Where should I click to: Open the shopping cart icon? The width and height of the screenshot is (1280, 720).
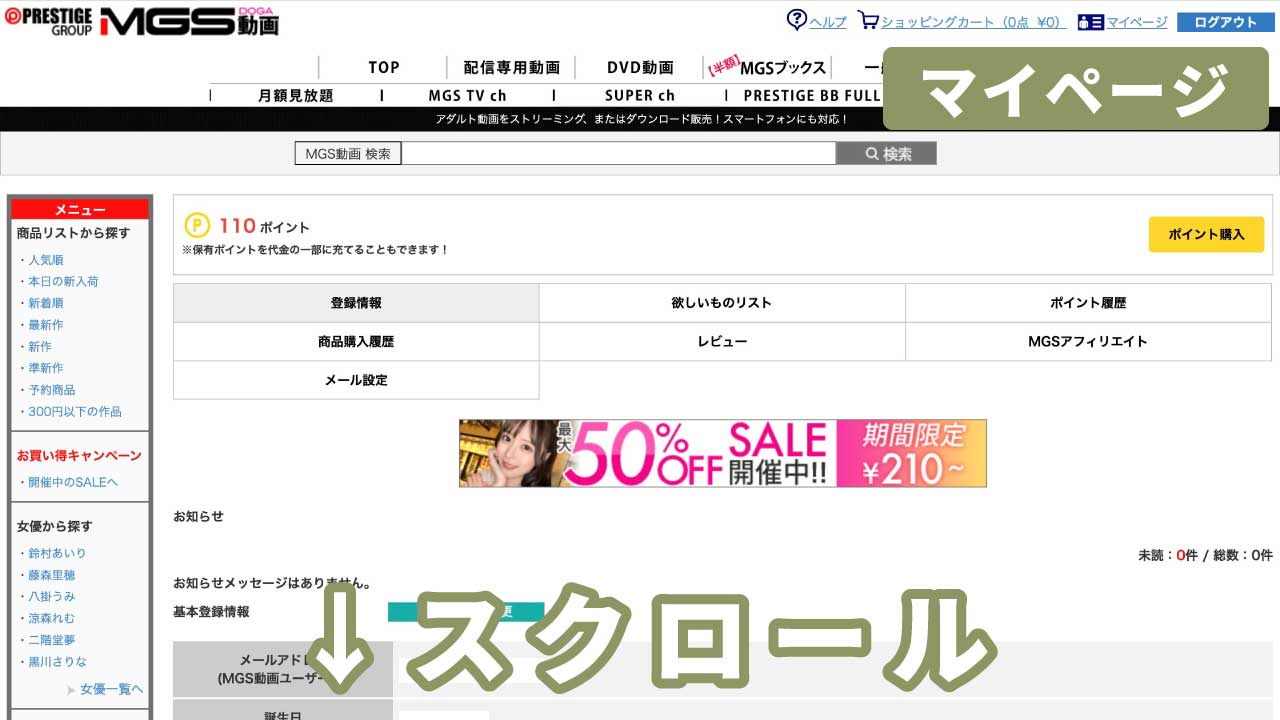(x=868, y=21)
